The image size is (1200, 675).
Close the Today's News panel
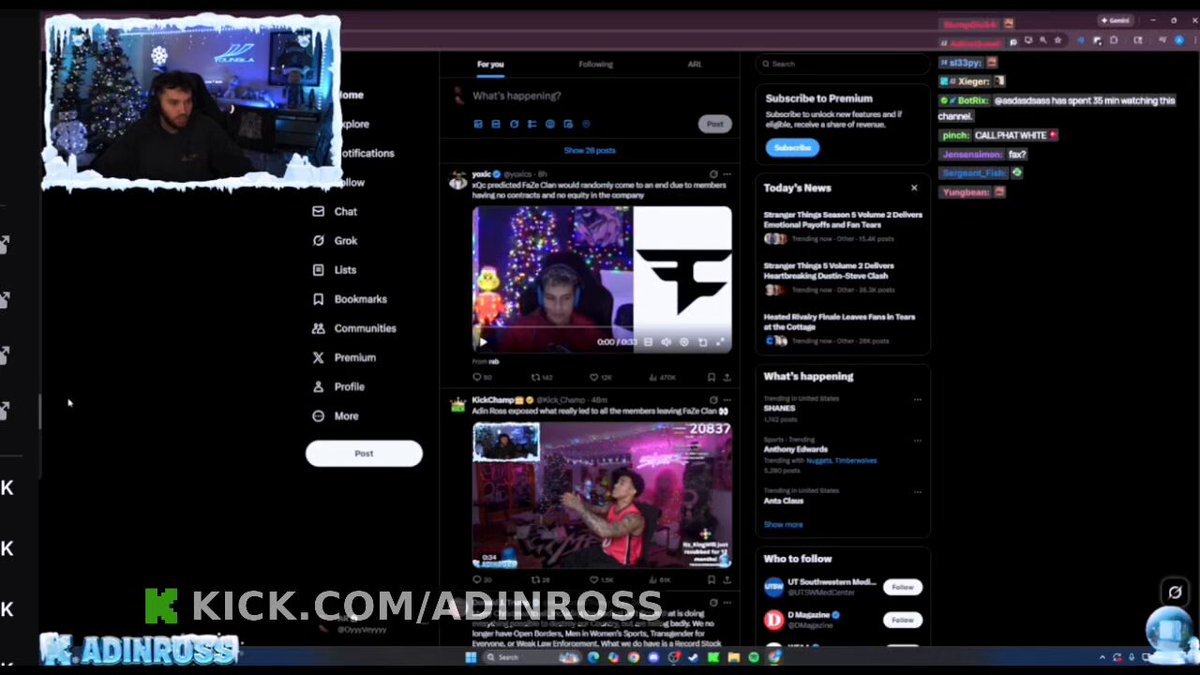coord(914,188)
